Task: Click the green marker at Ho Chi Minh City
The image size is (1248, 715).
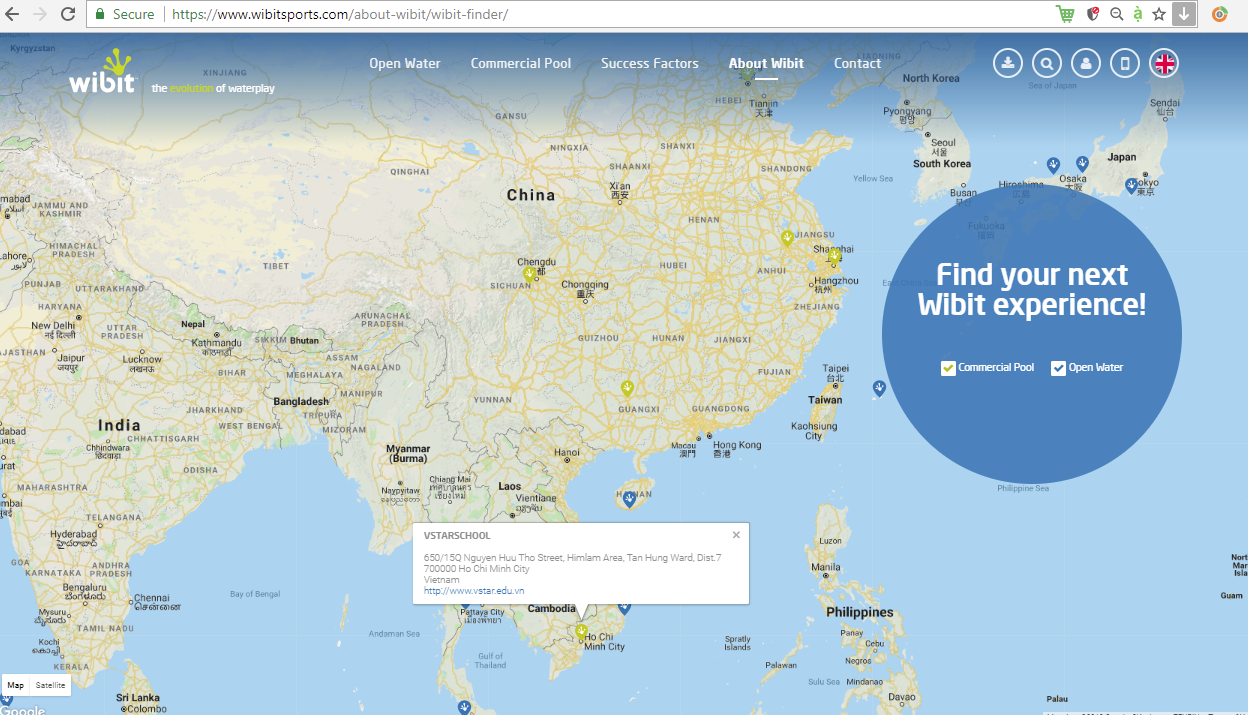Action: 581,631
